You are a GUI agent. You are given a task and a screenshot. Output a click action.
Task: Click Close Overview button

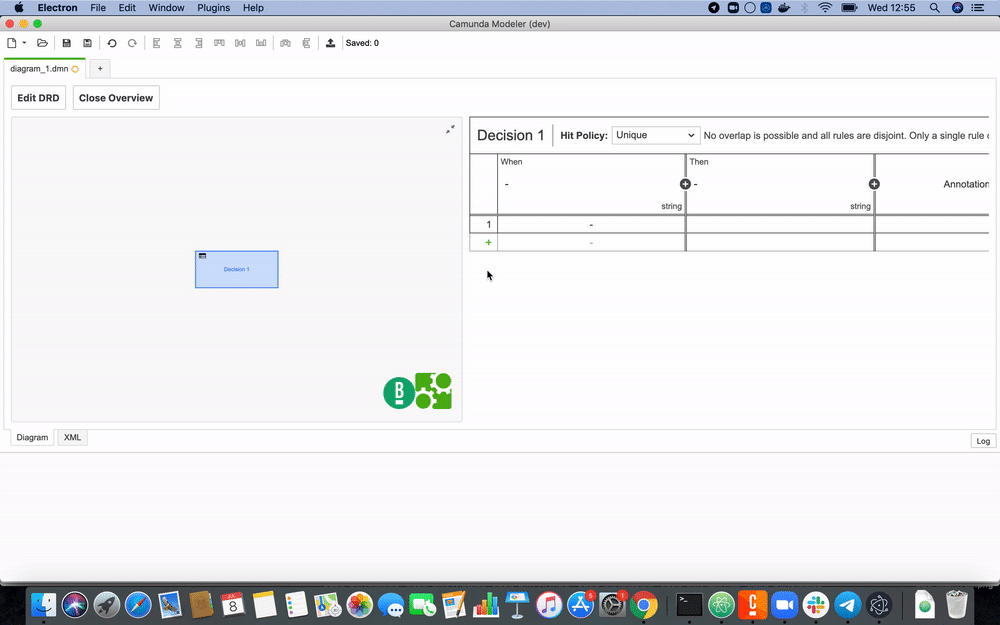116,98
